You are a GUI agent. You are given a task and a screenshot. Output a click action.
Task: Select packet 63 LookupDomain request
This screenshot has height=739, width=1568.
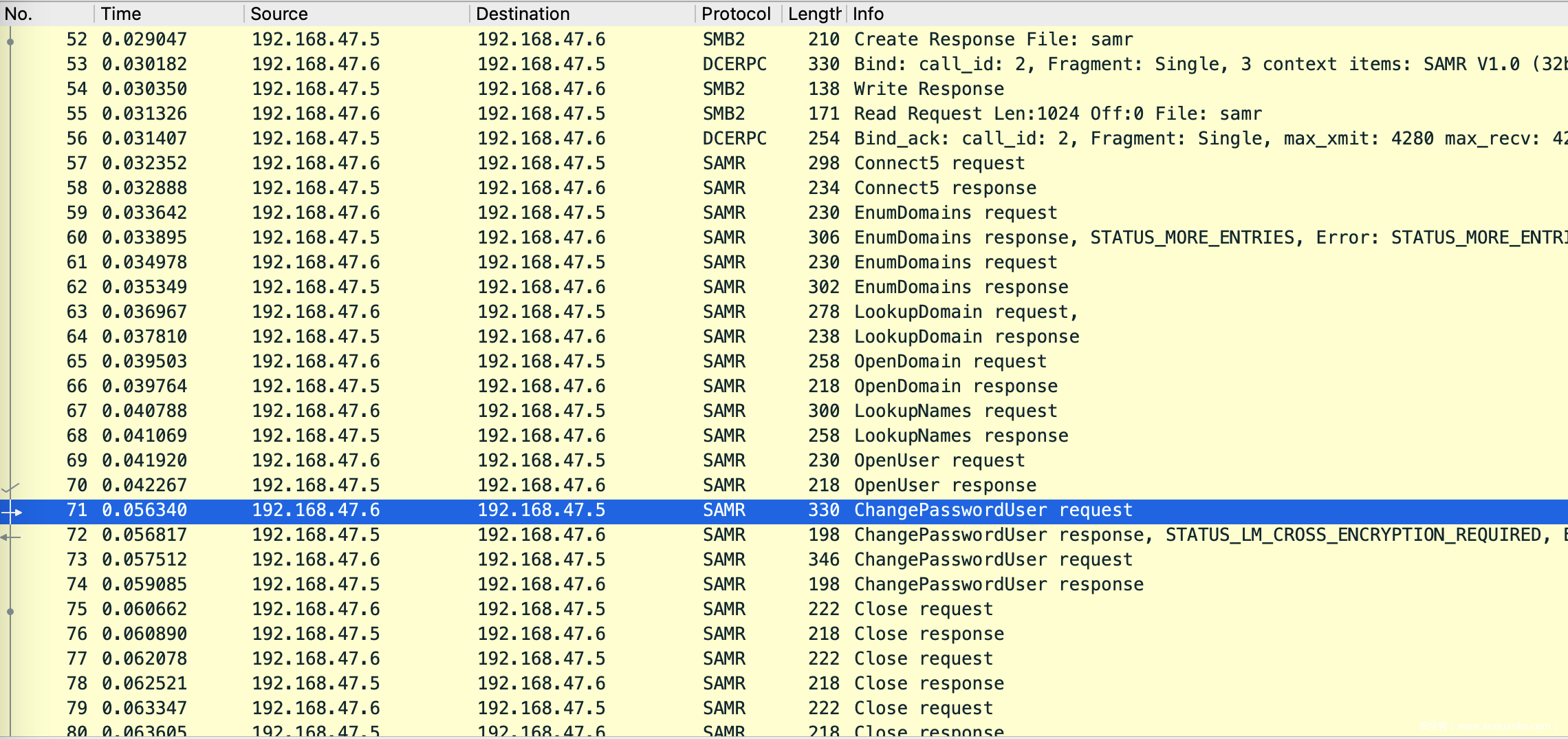coord(784,312)
